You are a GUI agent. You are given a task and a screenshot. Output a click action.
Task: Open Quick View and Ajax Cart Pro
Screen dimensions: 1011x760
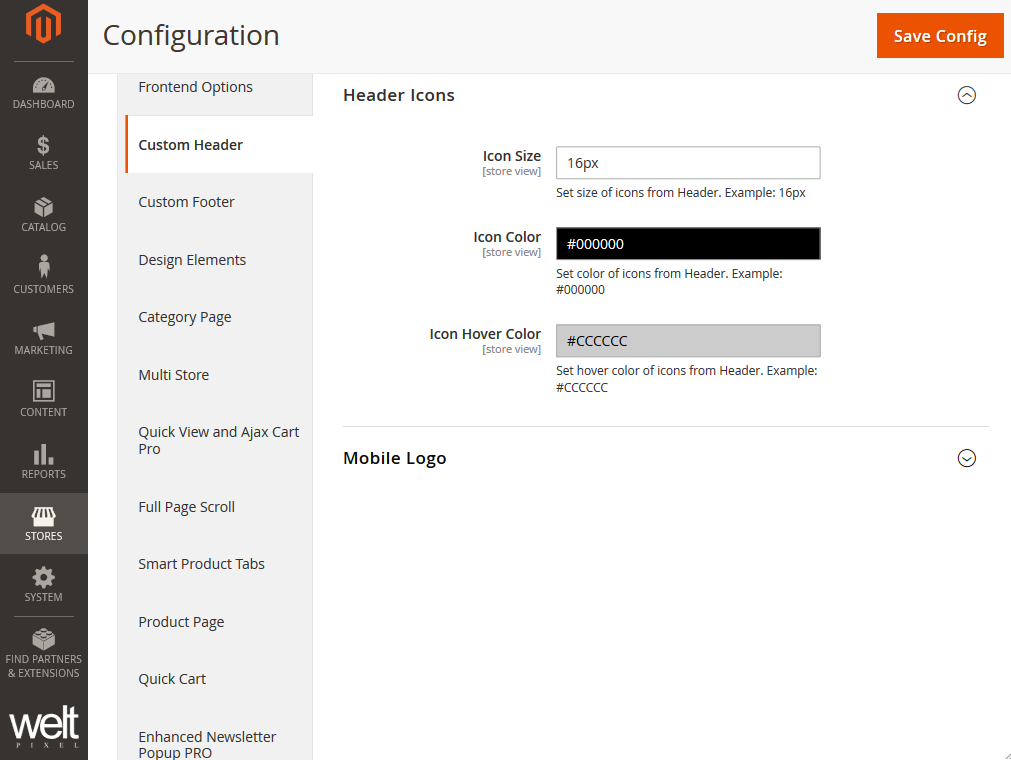click(218, 441)
